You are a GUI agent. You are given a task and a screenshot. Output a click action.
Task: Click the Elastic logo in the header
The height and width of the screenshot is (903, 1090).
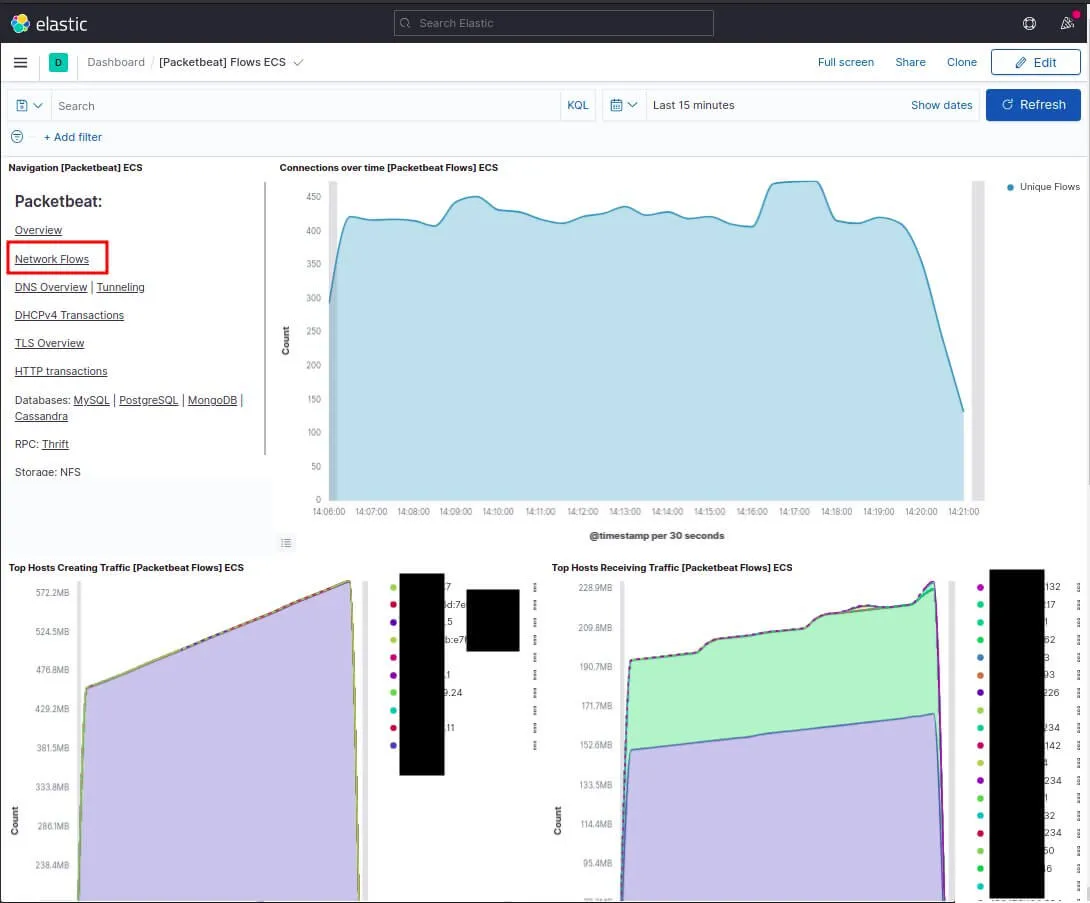(x=49, y=24)
